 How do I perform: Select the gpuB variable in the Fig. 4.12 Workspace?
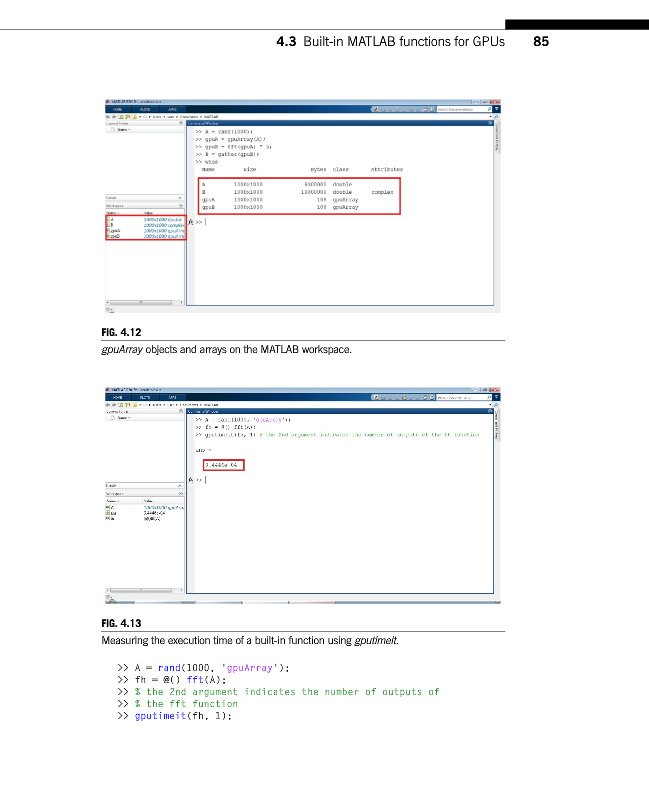pyautogui.click(x=114, y=236)
